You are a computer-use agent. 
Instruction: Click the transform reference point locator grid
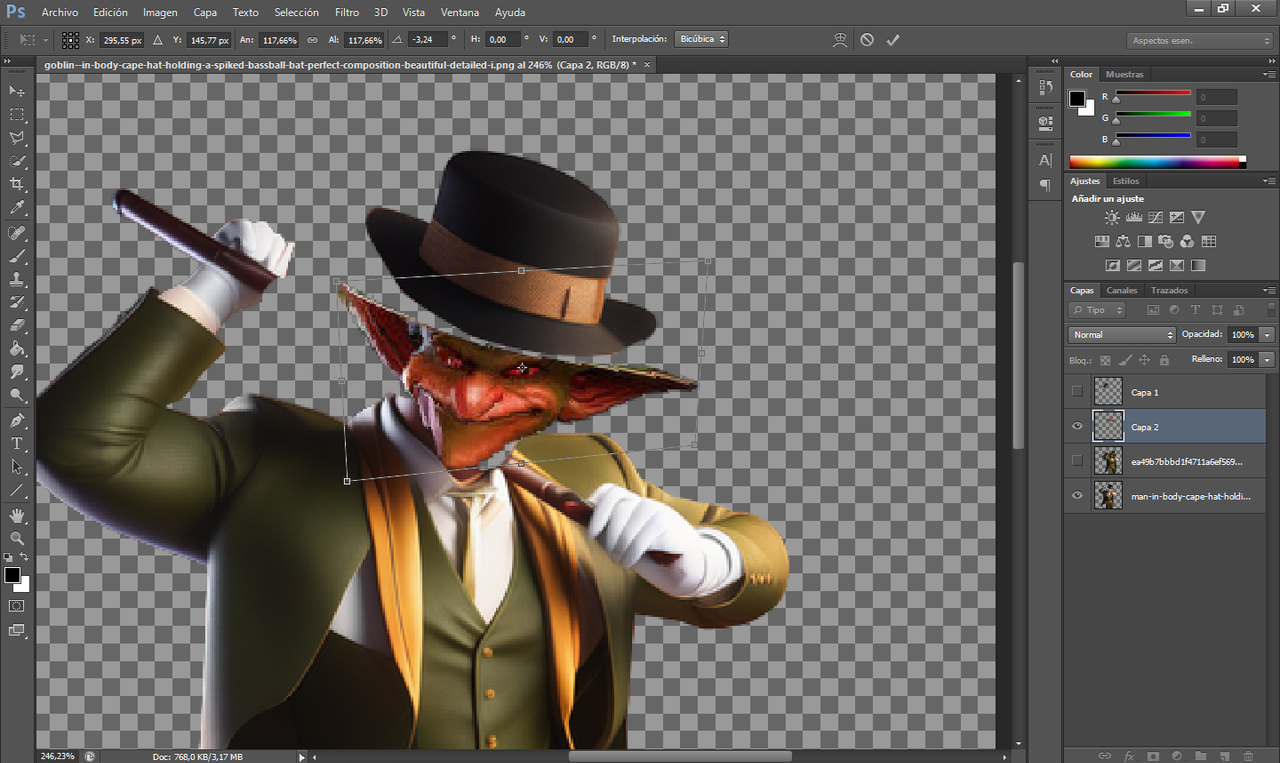click(x=71, y=40)
